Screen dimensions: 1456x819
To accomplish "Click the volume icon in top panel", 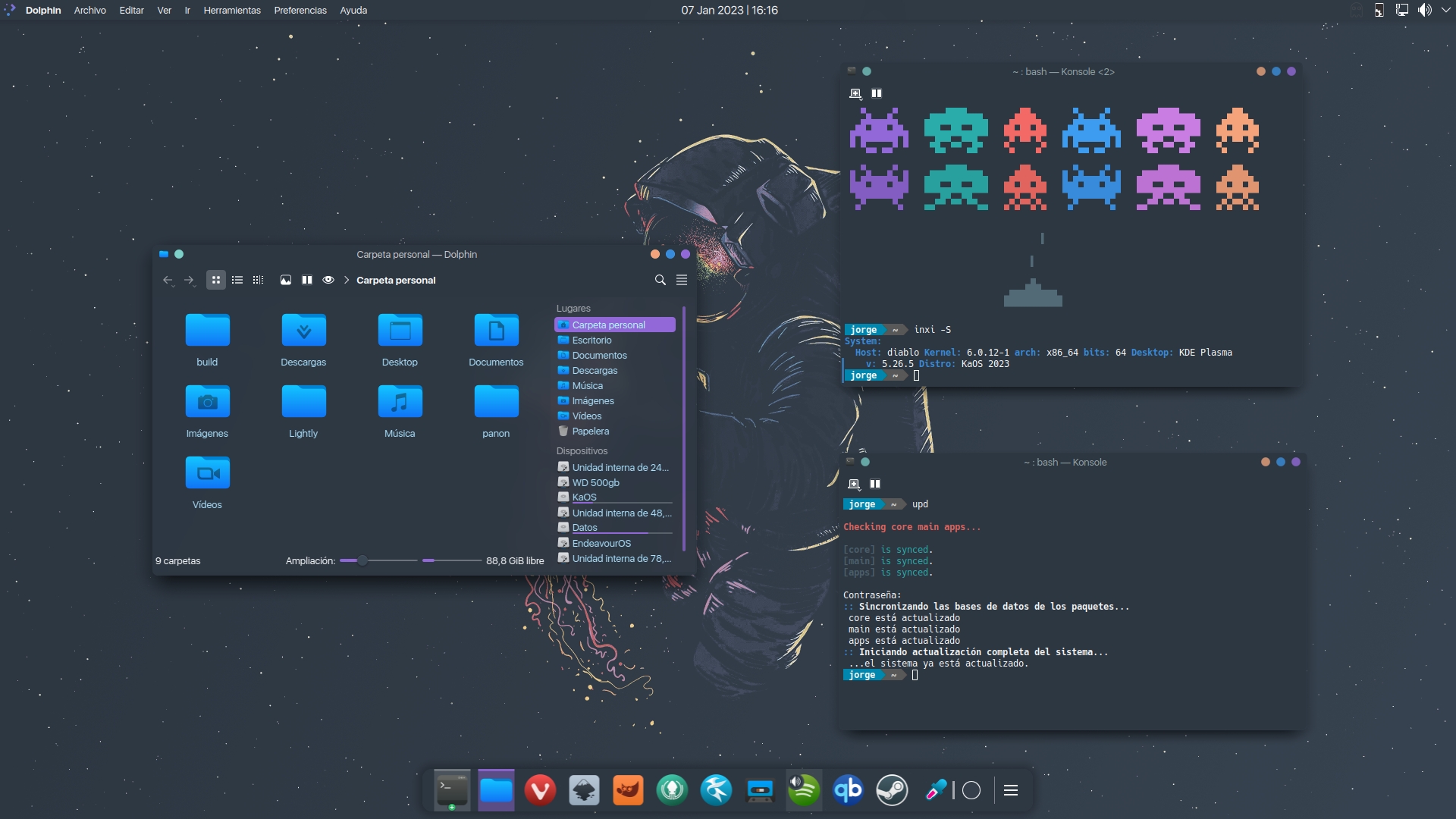I will tap(1425, 10).
